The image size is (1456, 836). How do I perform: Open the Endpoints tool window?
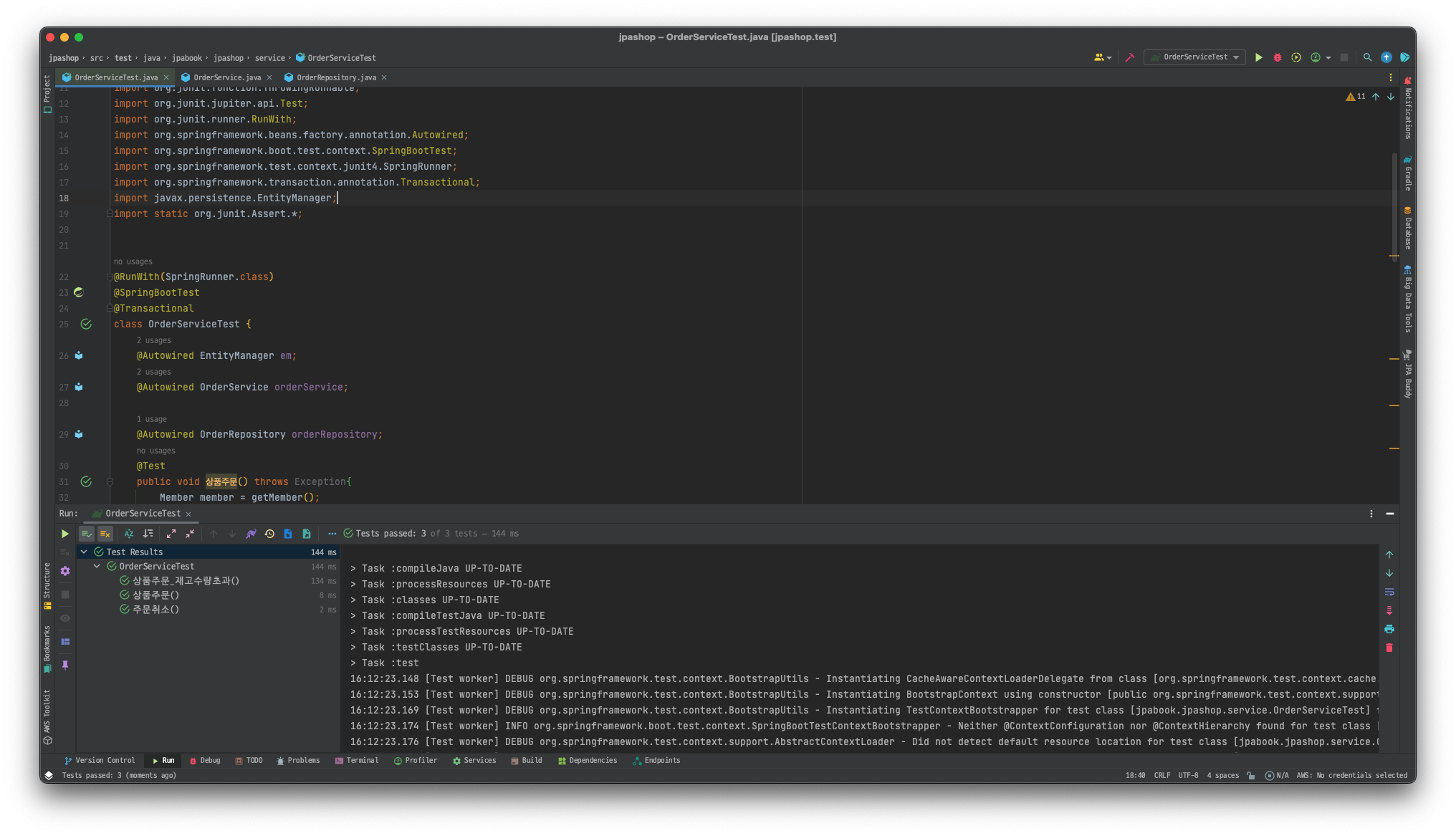pyautogui.click(x=656, y=761)
